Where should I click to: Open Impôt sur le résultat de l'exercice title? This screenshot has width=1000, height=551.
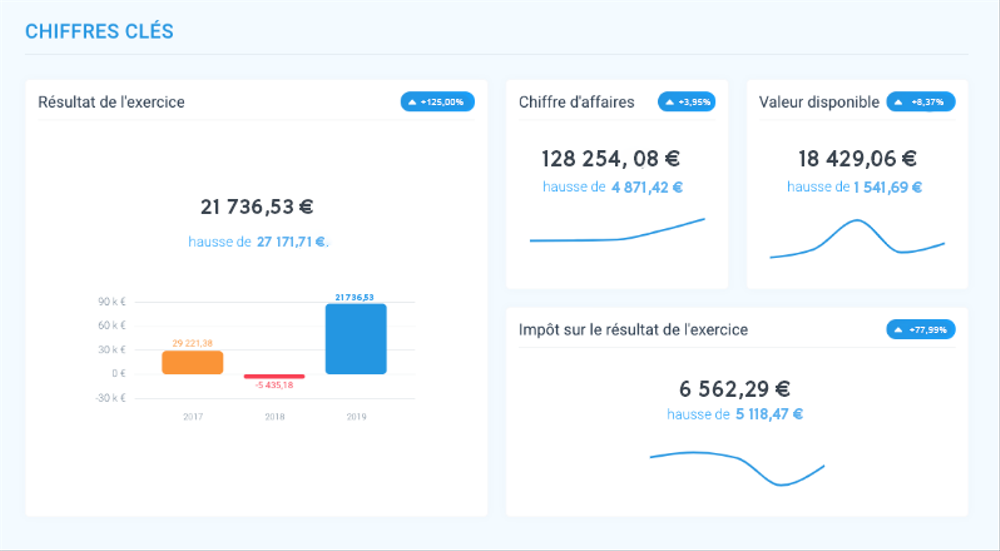coord(633,329)
